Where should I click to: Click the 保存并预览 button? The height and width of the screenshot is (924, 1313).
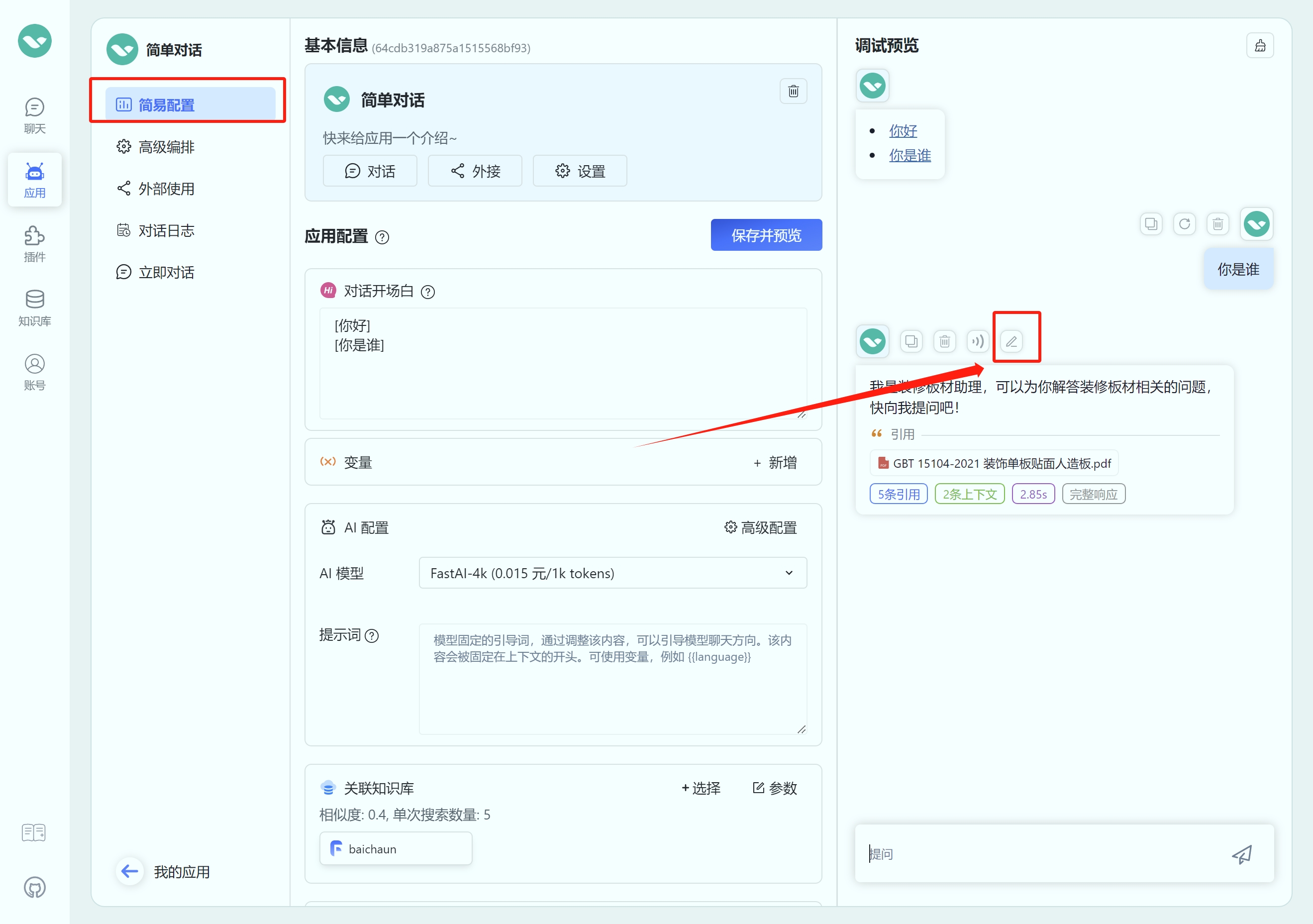(x=766, y=235)
